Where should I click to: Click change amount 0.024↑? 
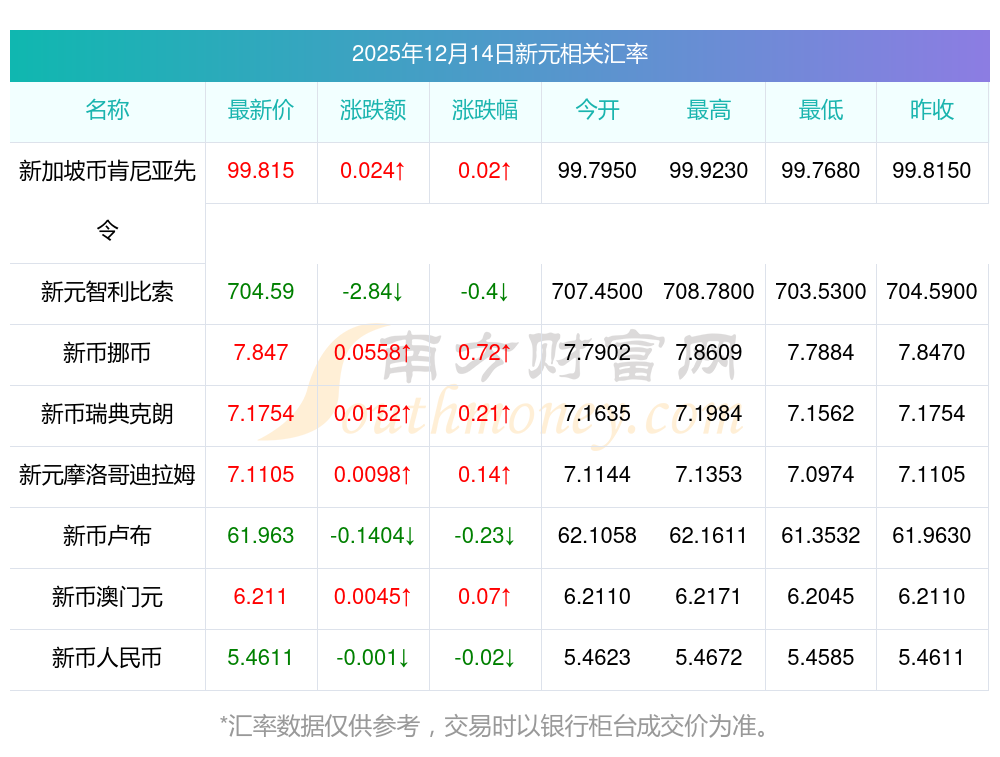click(x=373, y=170)
